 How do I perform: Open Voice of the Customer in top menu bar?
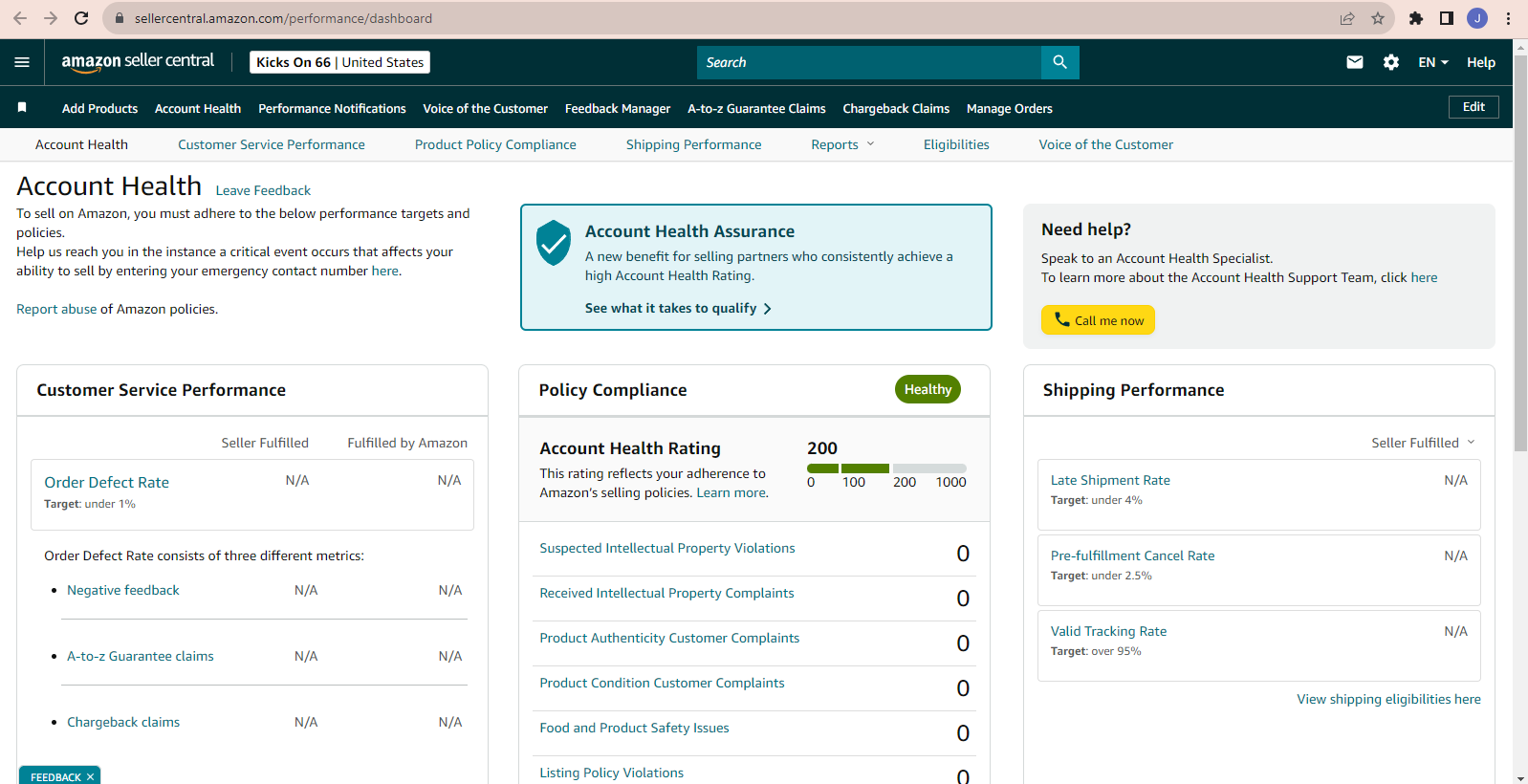[485, 108]
